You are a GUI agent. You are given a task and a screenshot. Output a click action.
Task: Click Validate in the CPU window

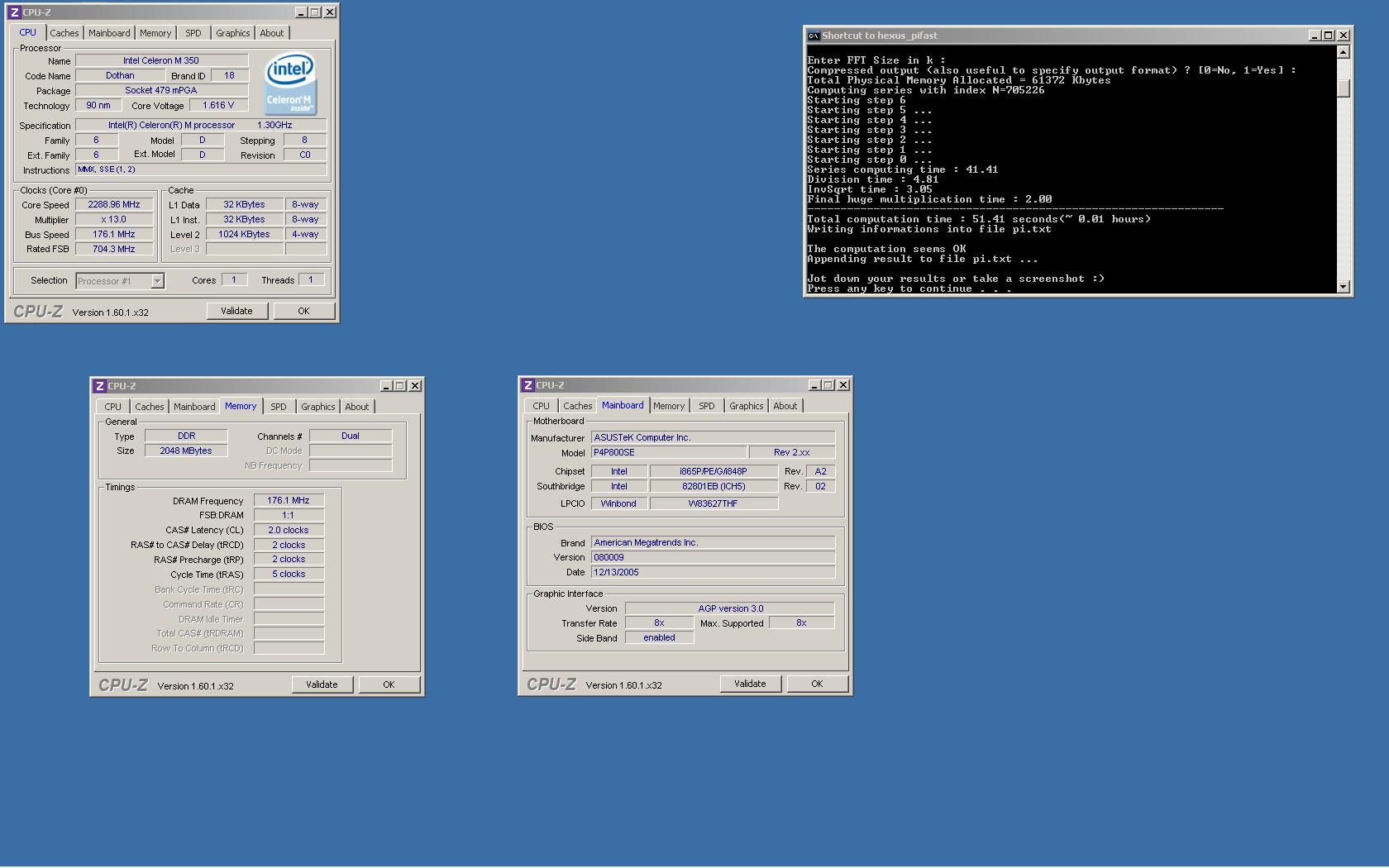[x=236, y=311]
